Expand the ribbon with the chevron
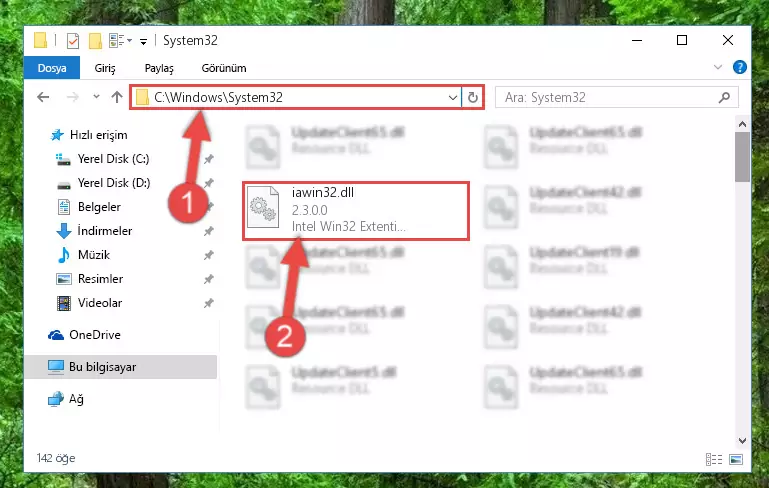This screenshot has height=488, width=769. tap(718, 67)
